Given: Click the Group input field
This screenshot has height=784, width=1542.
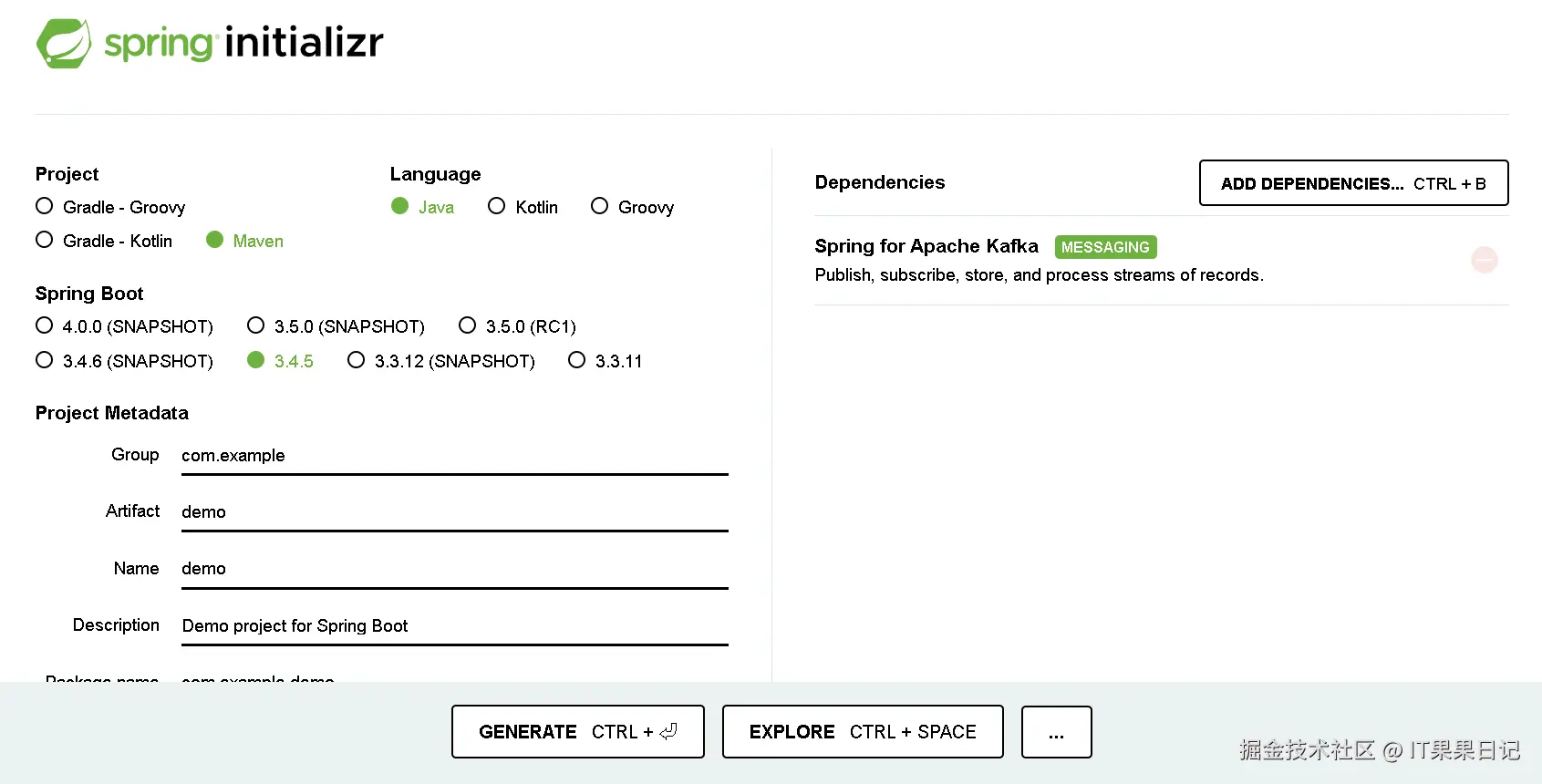Looking at the screenshot, I should [454, 456].
